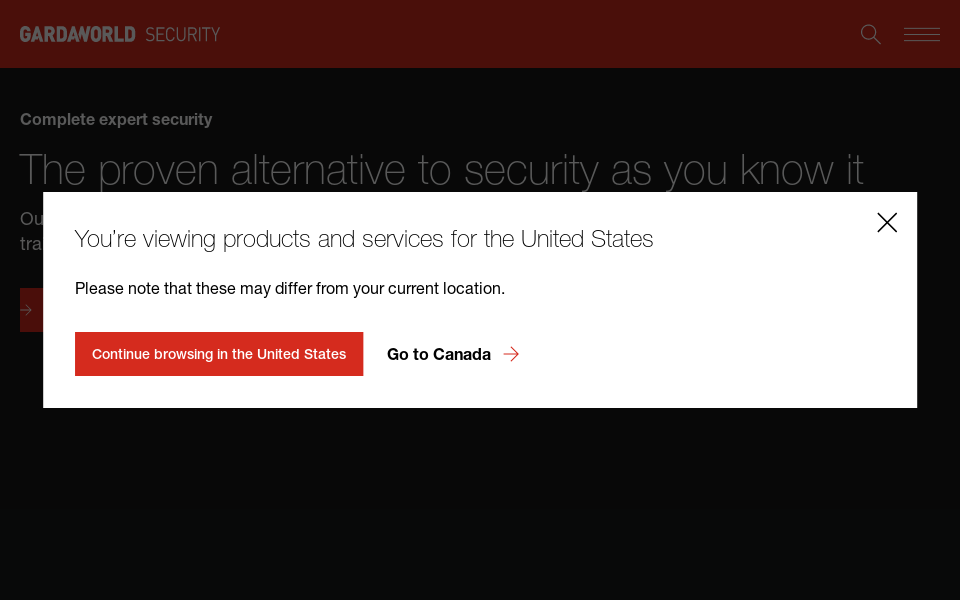Click the GardaWorld logo
The image size is (960, 600).
coord(78,34)
